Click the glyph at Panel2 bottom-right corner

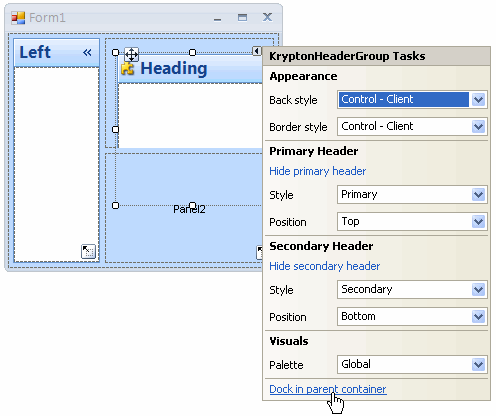260,252
